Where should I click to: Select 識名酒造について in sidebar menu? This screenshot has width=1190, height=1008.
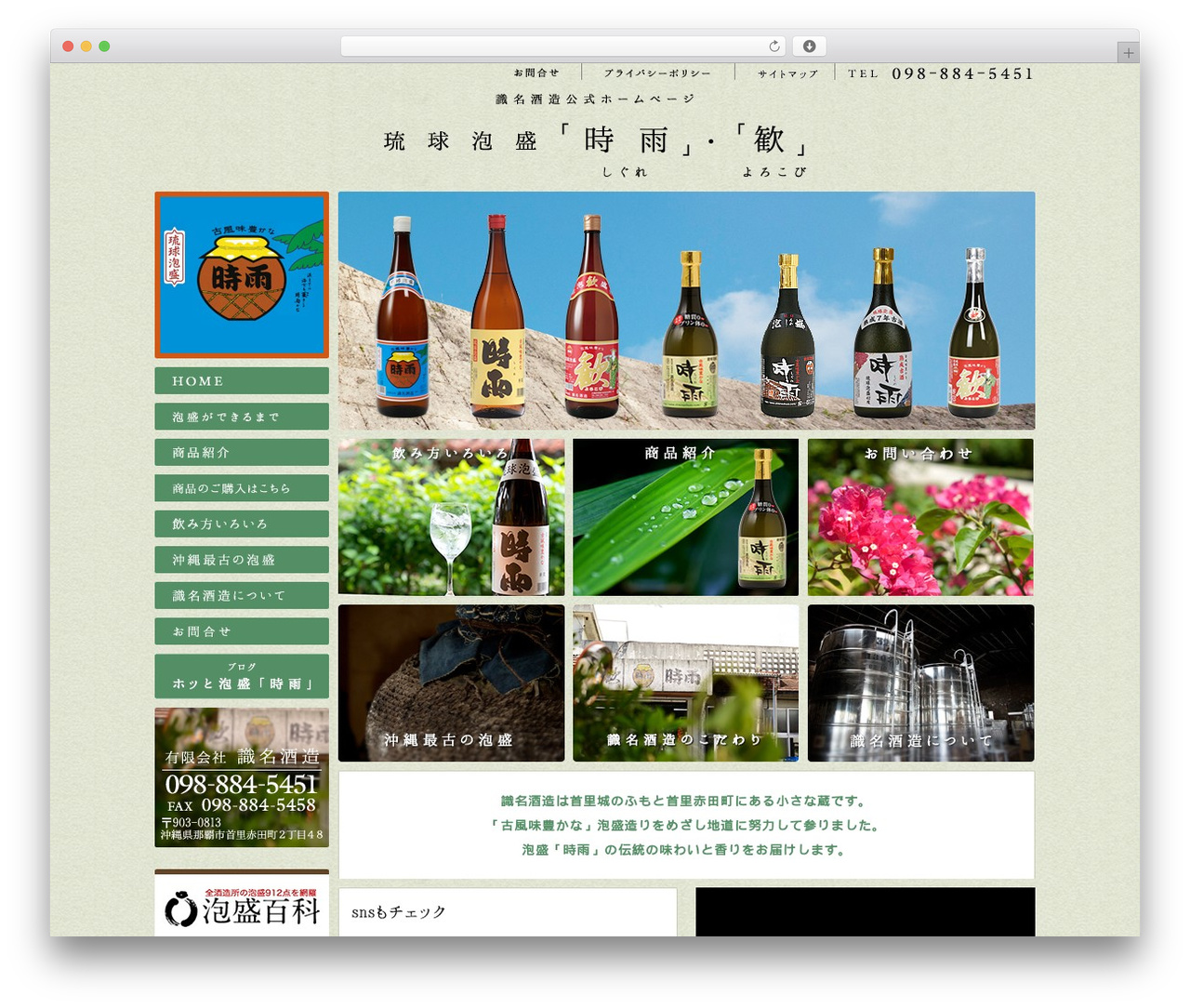point(242,596)
